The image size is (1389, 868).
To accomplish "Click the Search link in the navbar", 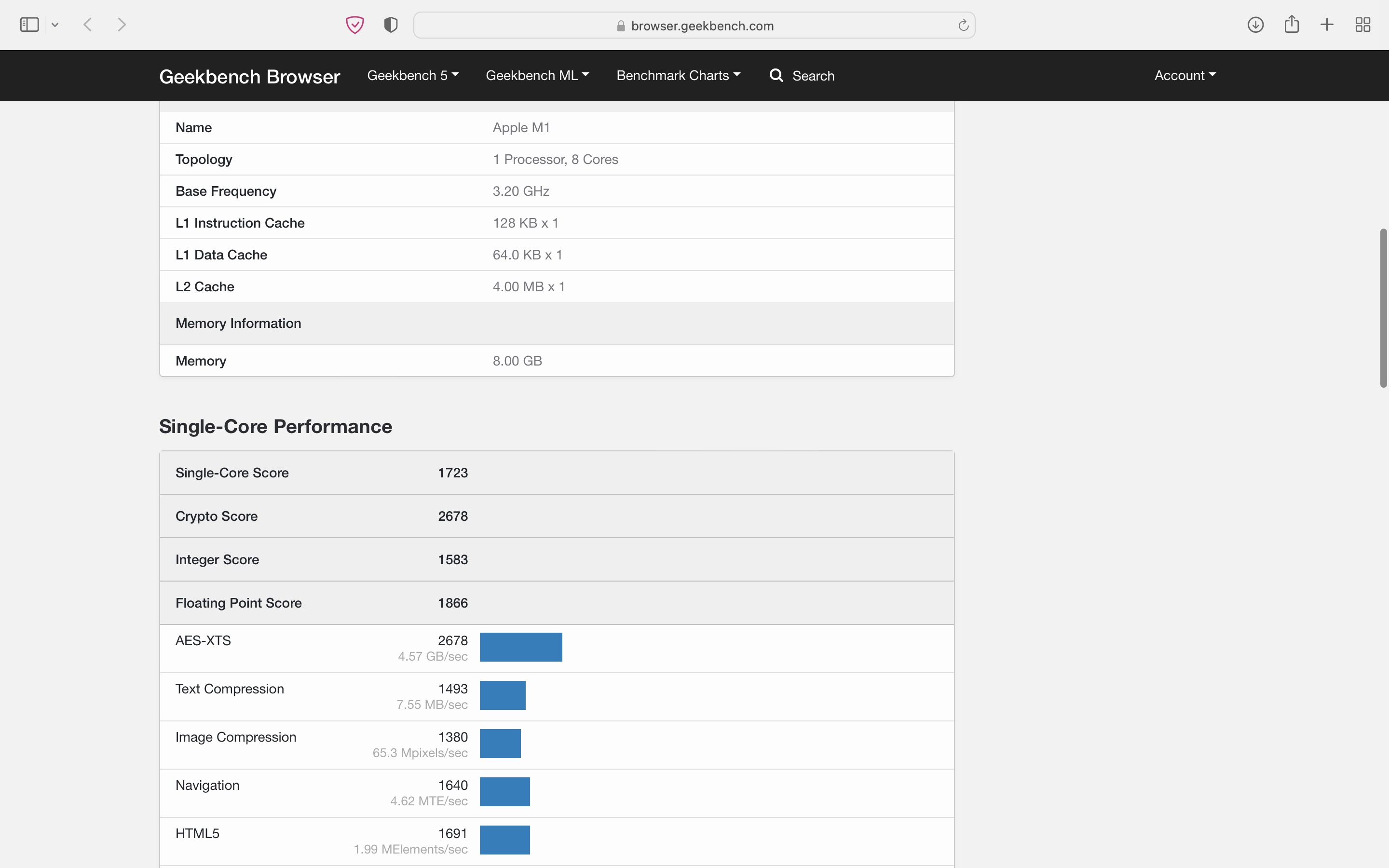I will click(802, 76).
